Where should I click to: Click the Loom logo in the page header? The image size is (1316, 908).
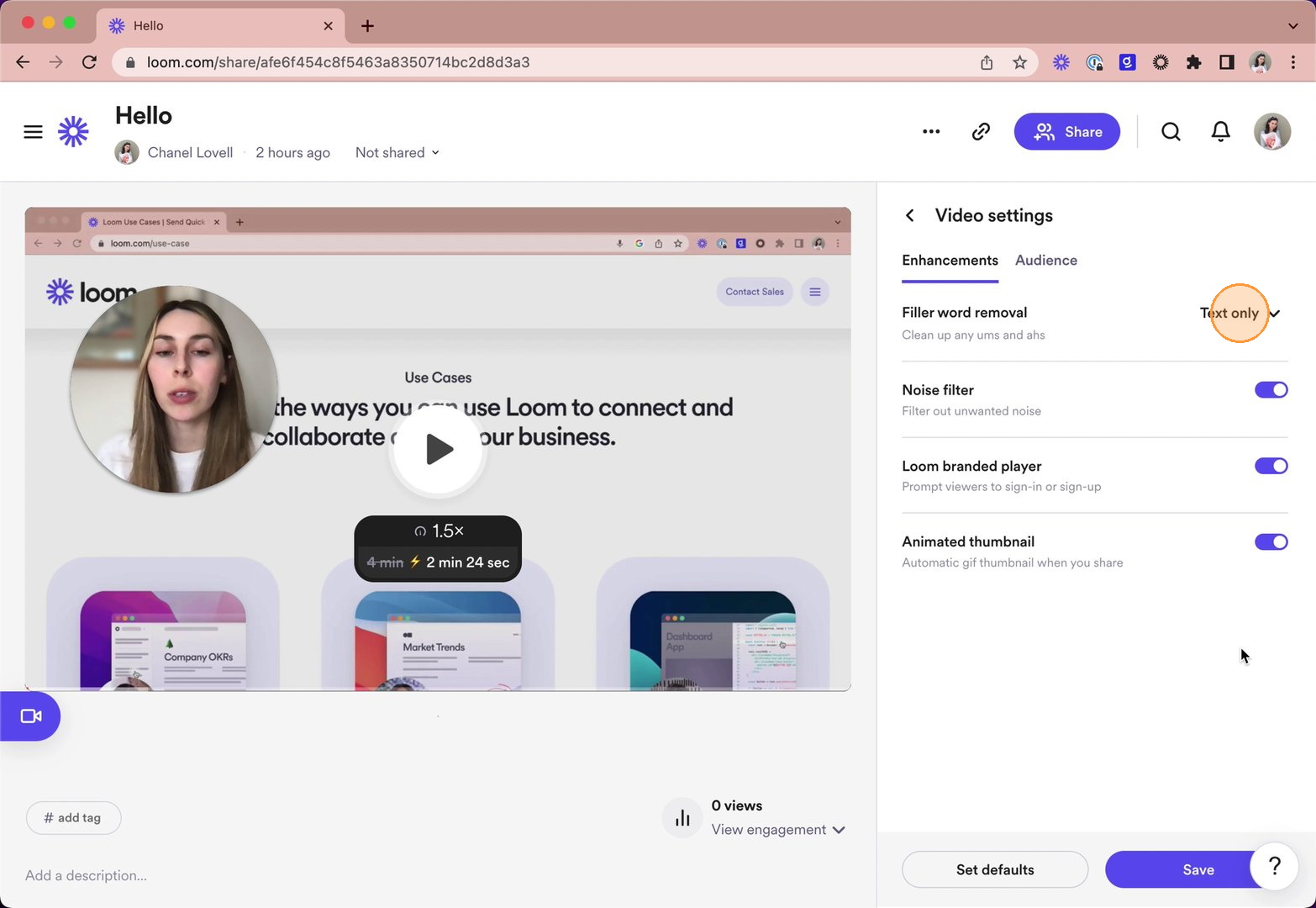[x=73, y=132]
